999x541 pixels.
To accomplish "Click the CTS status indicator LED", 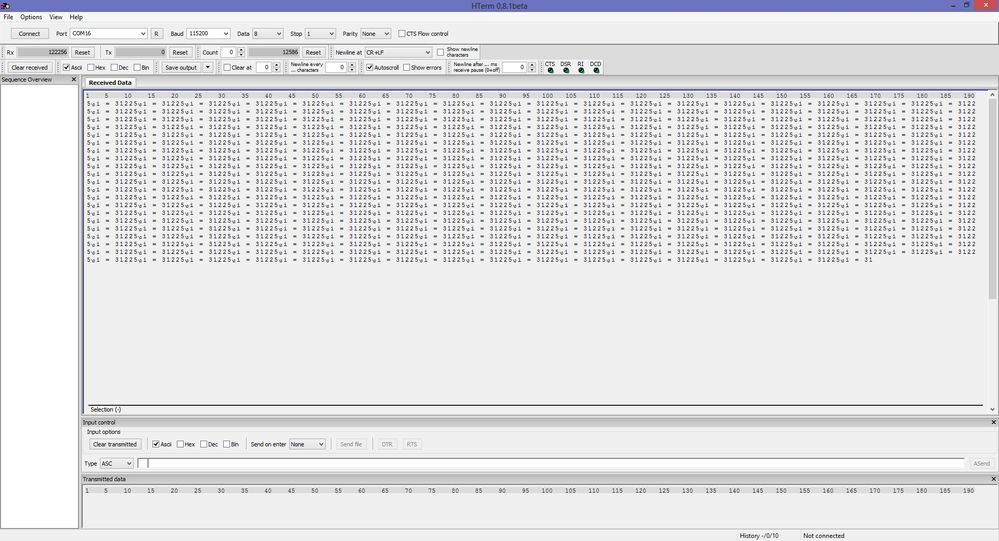I will click(550, 70).
